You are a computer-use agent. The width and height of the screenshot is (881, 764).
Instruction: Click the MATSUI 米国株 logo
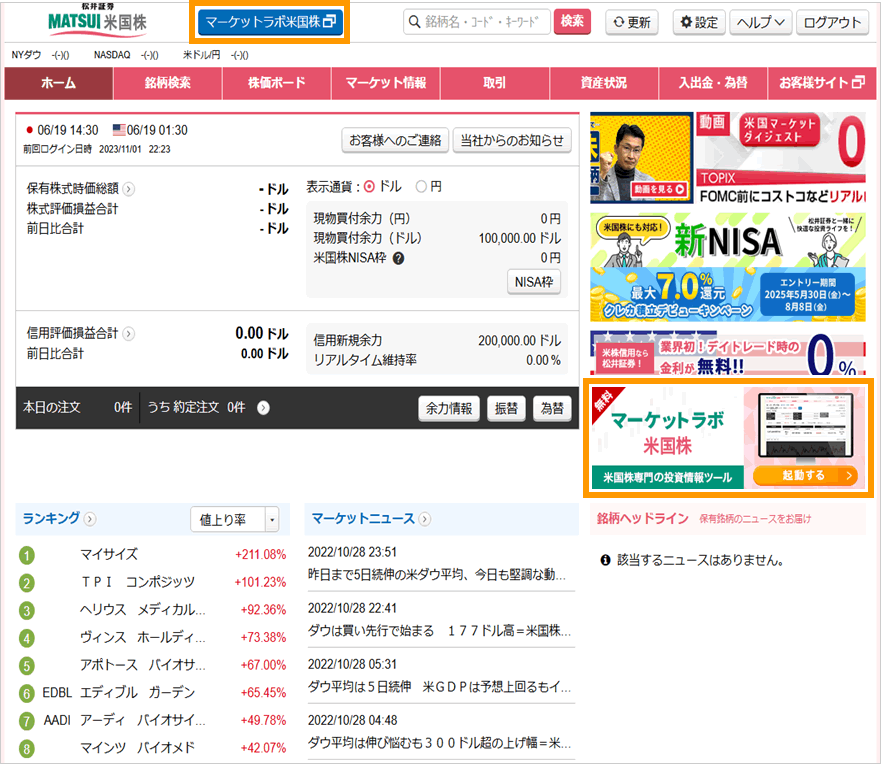pos(97,21)
